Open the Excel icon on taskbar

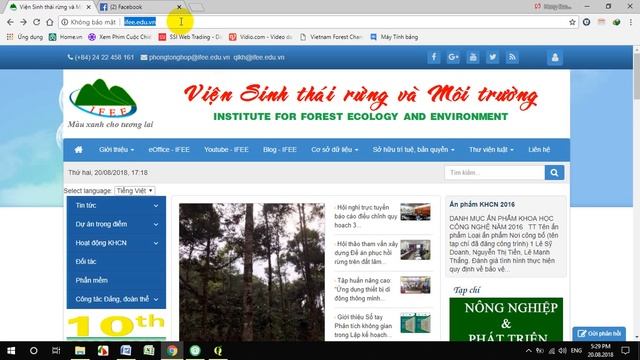pyautogui.click(x=149, y=351)
